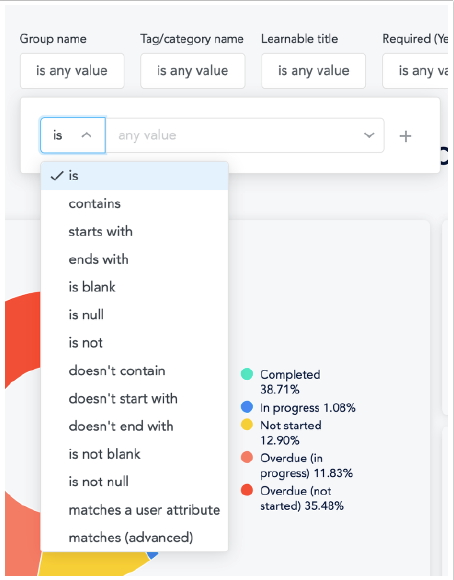
Task: Open the Learnable title filter
Action: (x=313, y=71)
